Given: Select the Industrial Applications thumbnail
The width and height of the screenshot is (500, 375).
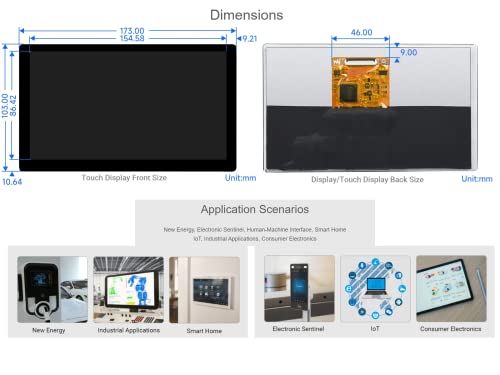Looking at the screenshot, I should click(128, 290).
